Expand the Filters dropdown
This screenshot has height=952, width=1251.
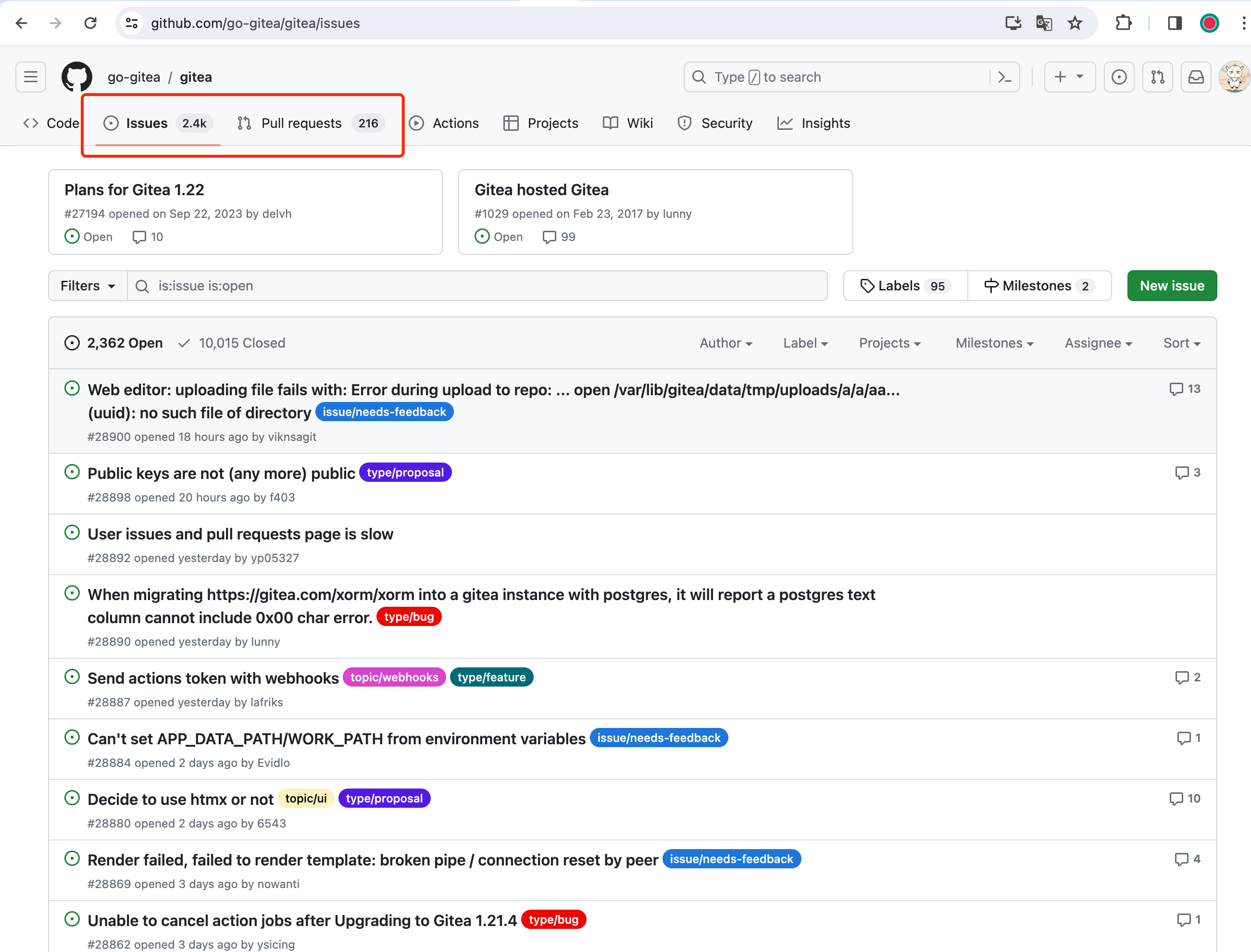[88, 286]
